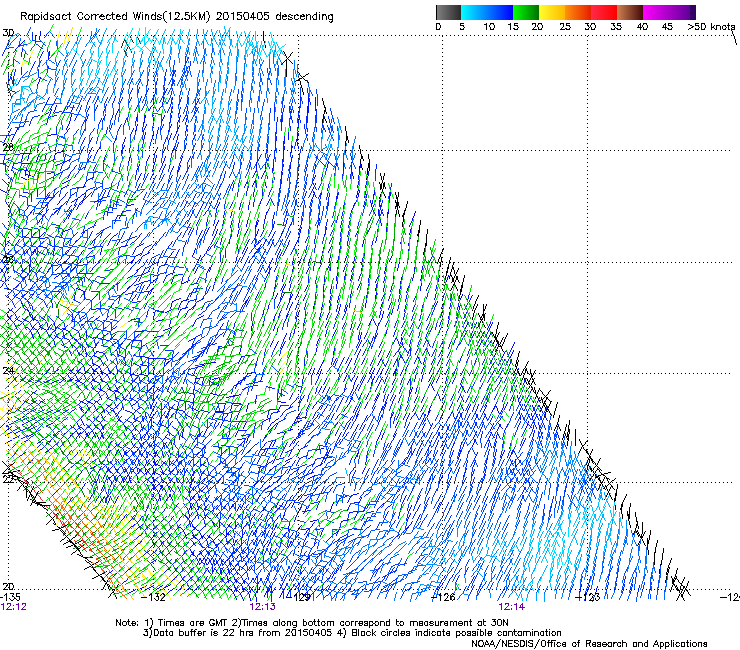
Task: Click the '>50 knots' legend label
Action: [711, 27]
